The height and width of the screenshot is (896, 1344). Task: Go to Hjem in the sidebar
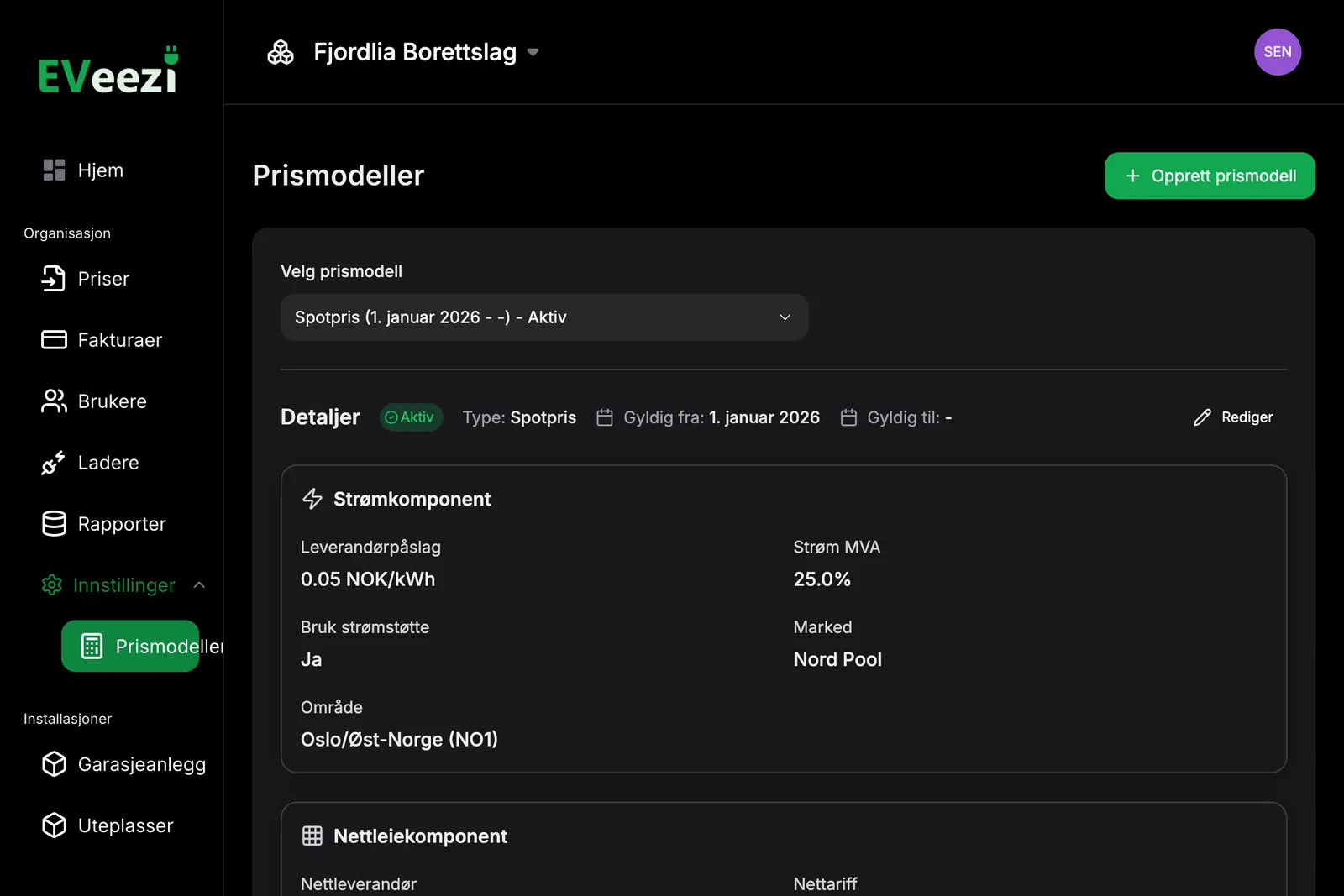101,170
